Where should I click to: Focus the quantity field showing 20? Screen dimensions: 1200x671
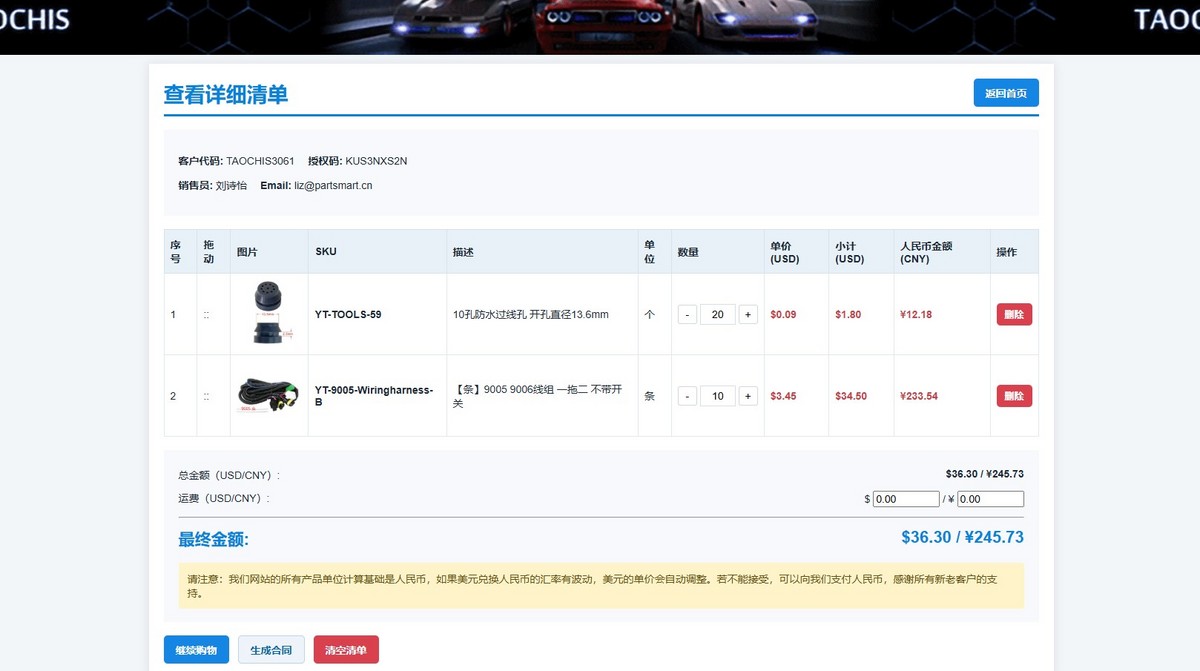(718, 314)
